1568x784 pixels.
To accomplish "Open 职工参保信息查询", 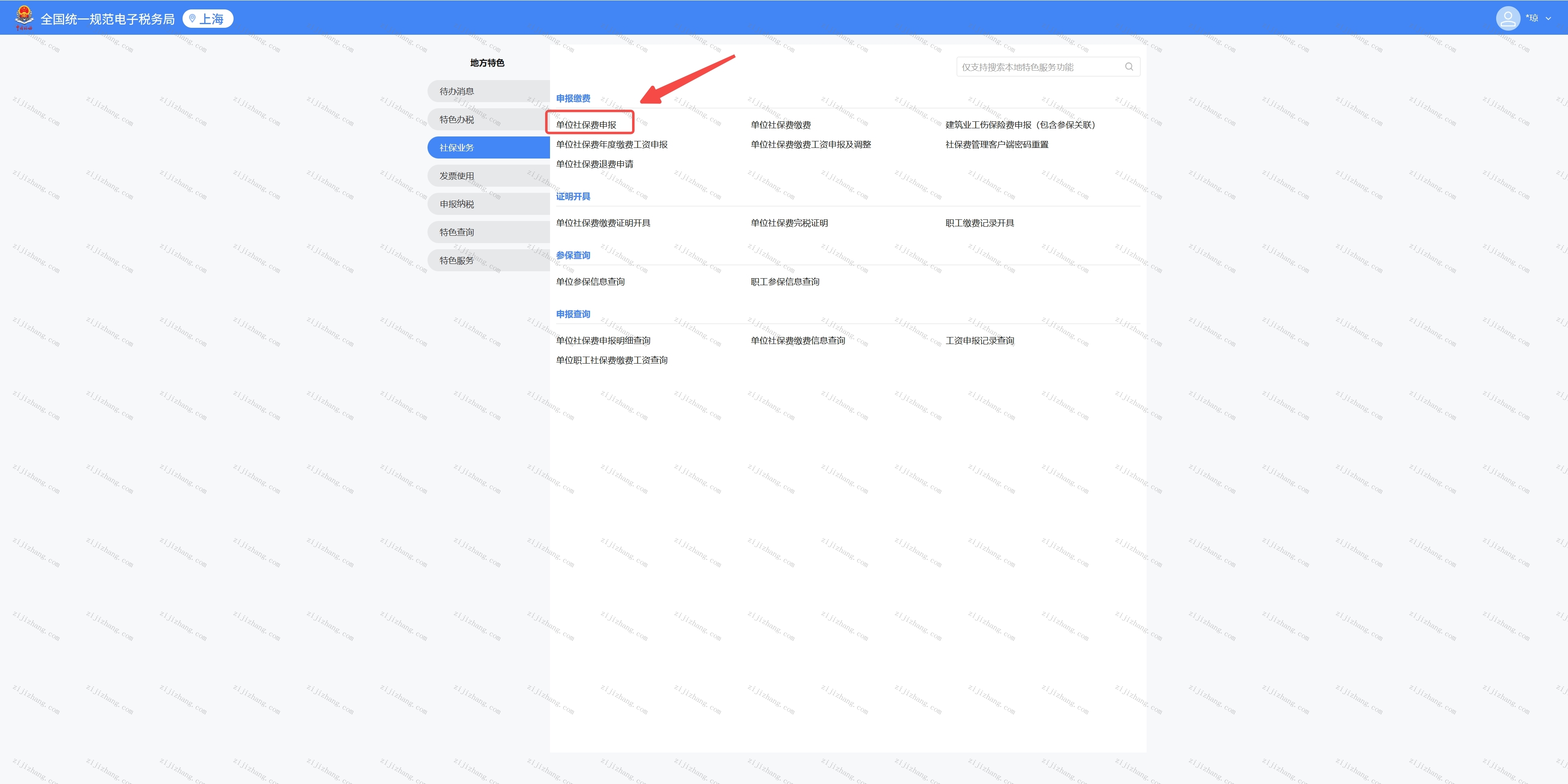I will pyautogui.click(x=784, y=281).
